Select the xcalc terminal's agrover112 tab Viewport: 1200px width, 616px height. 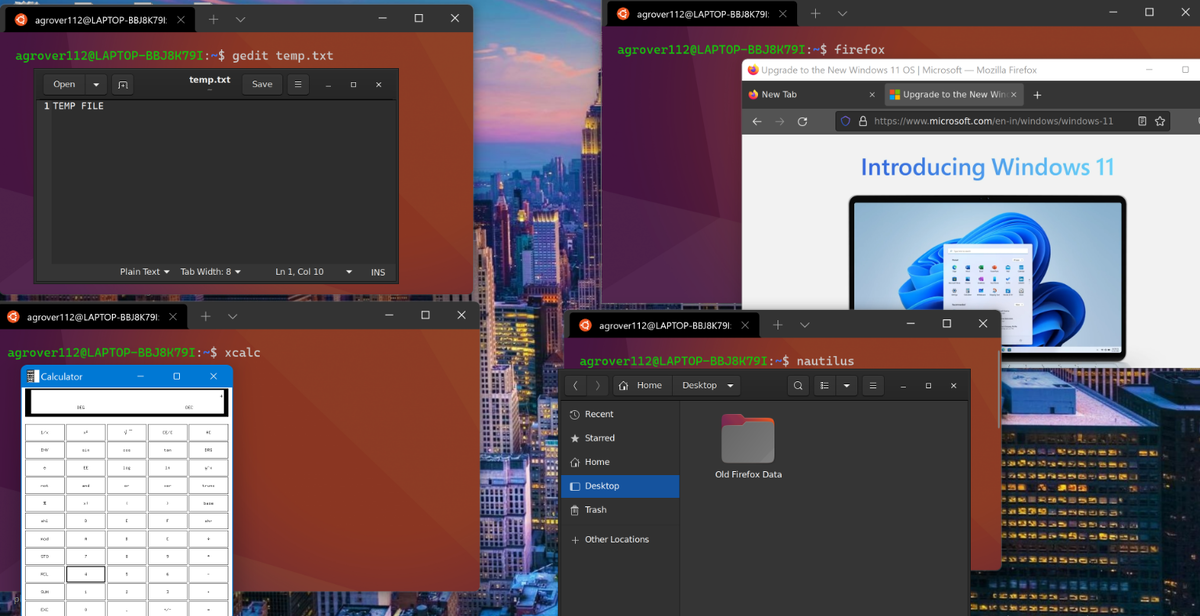click(x=90, y=316)
